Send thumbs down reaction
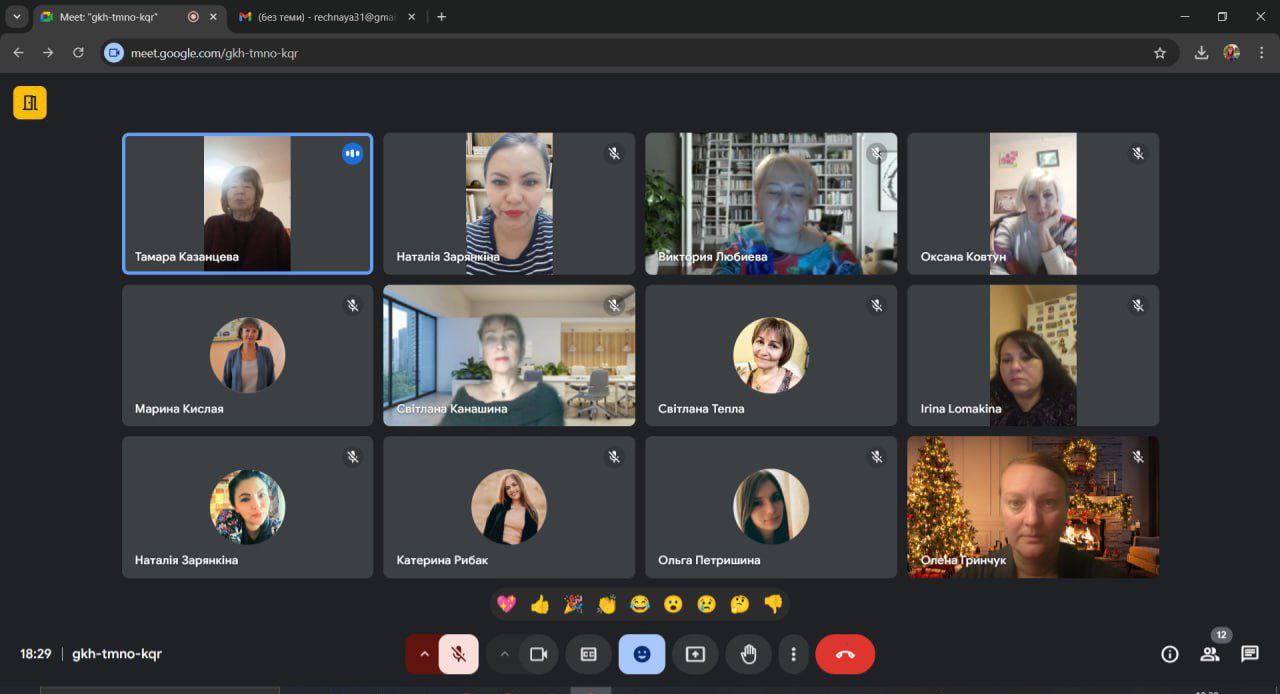 (x=773, y=604)
